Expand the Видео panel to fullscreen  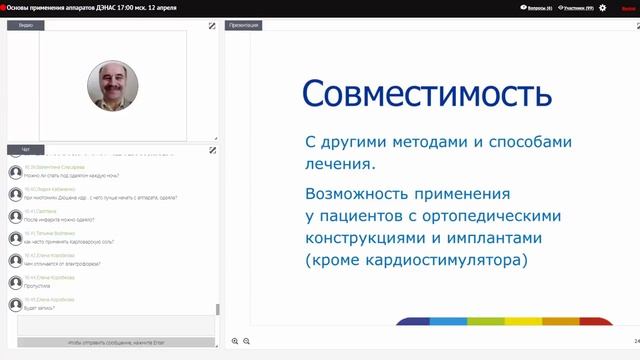212,26
